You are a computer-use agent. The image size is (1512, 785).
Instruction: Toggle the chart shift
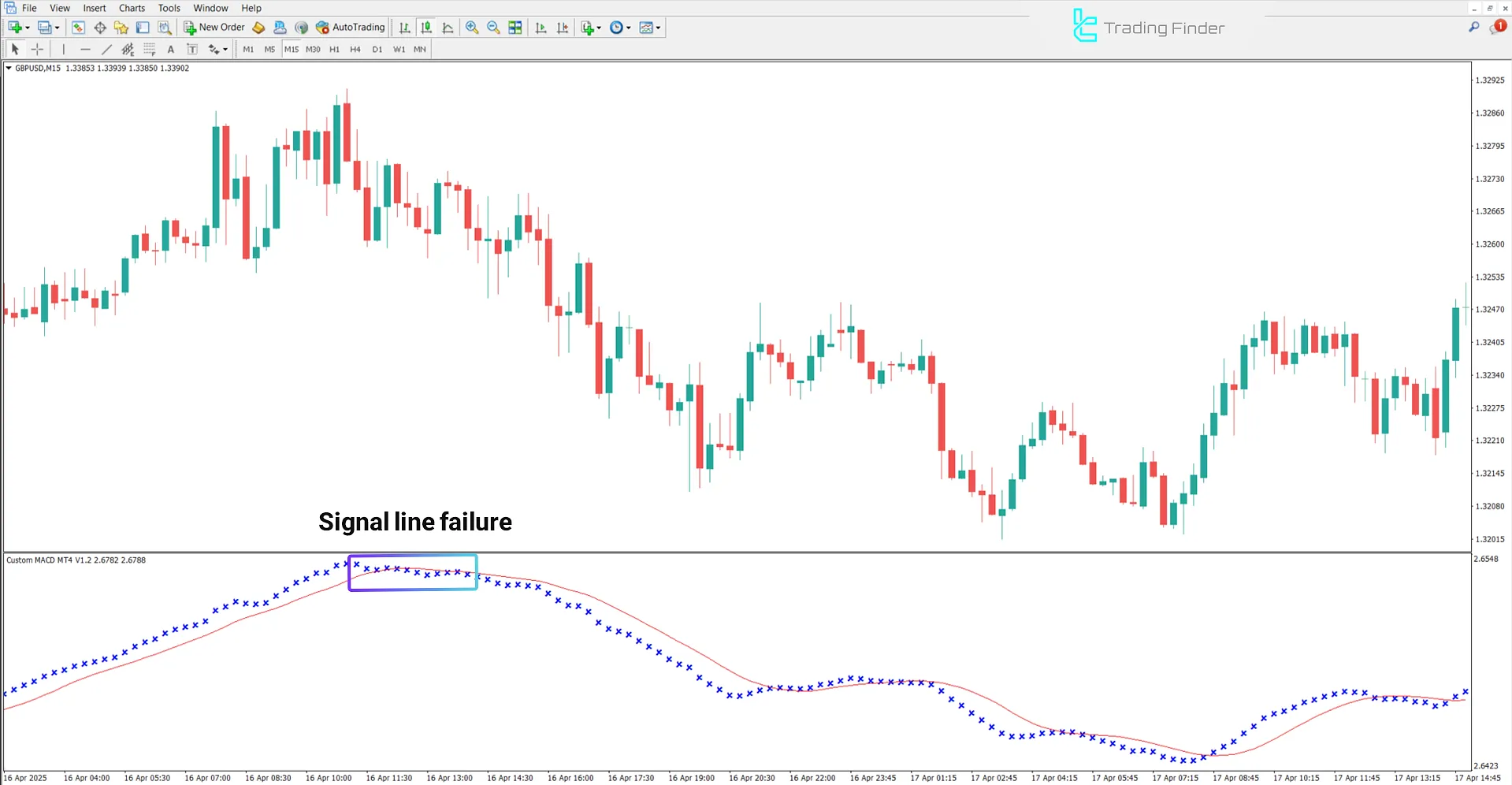pyautogui.click(x=563, y=27)
